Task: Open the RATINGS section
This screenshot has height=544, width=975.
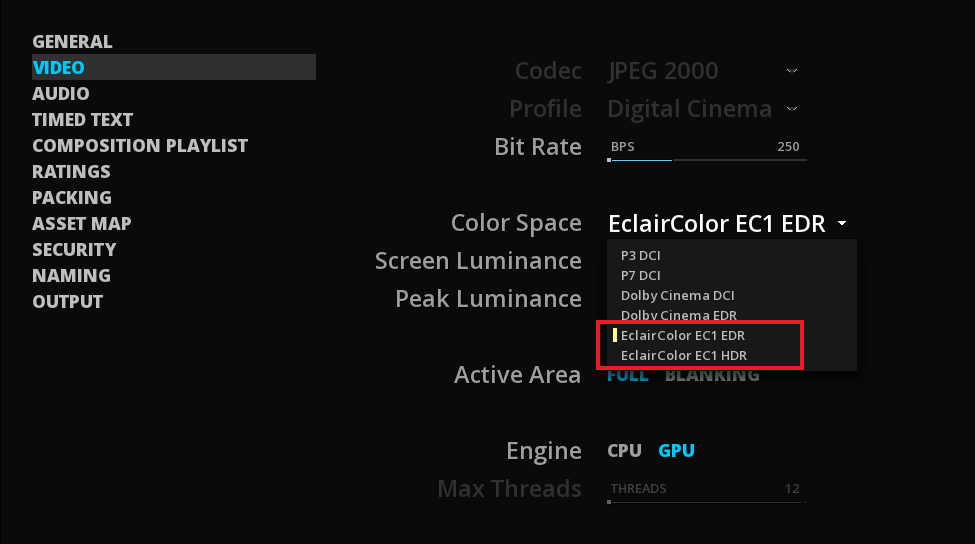Action: 72,172
